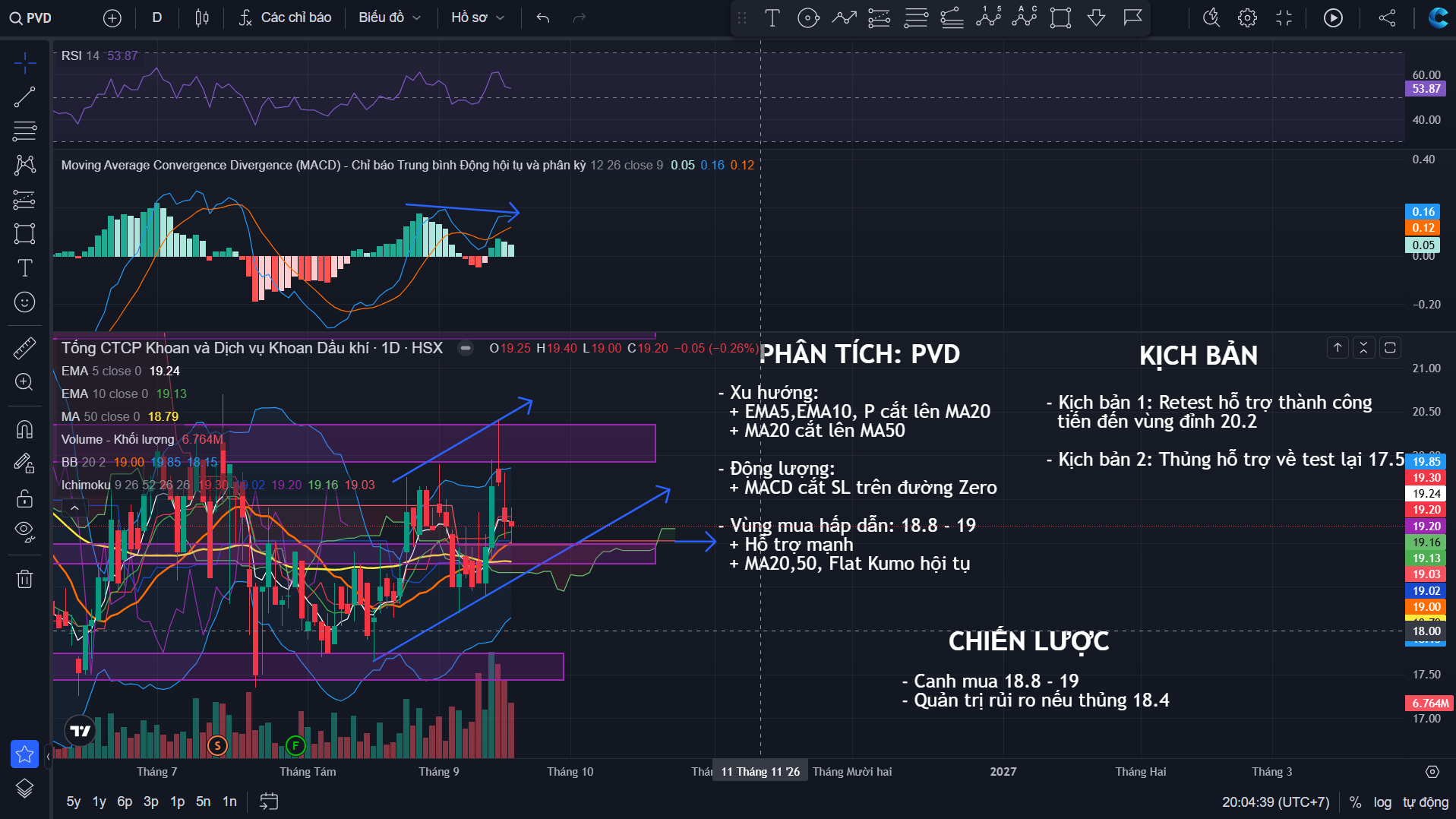Viewport: 1456px width, 819px height.
Task: Toggle lock all drawings padlock
Action: pos(24,498)
